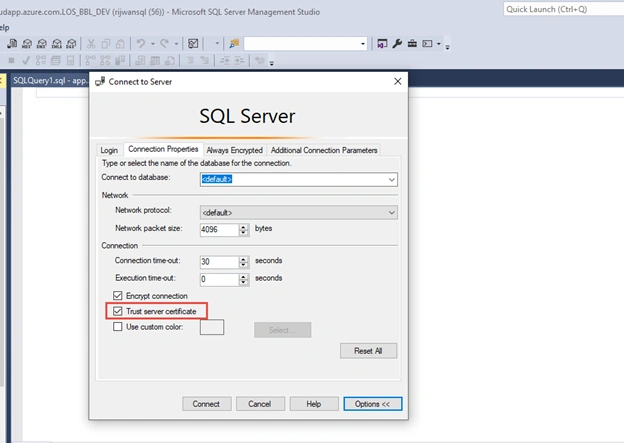Image resolution: width=624 pixels, height=443 pixels.
Task: Click the Cancel button in the dialog
Action: pyautogui.click(x=260, y=404)
